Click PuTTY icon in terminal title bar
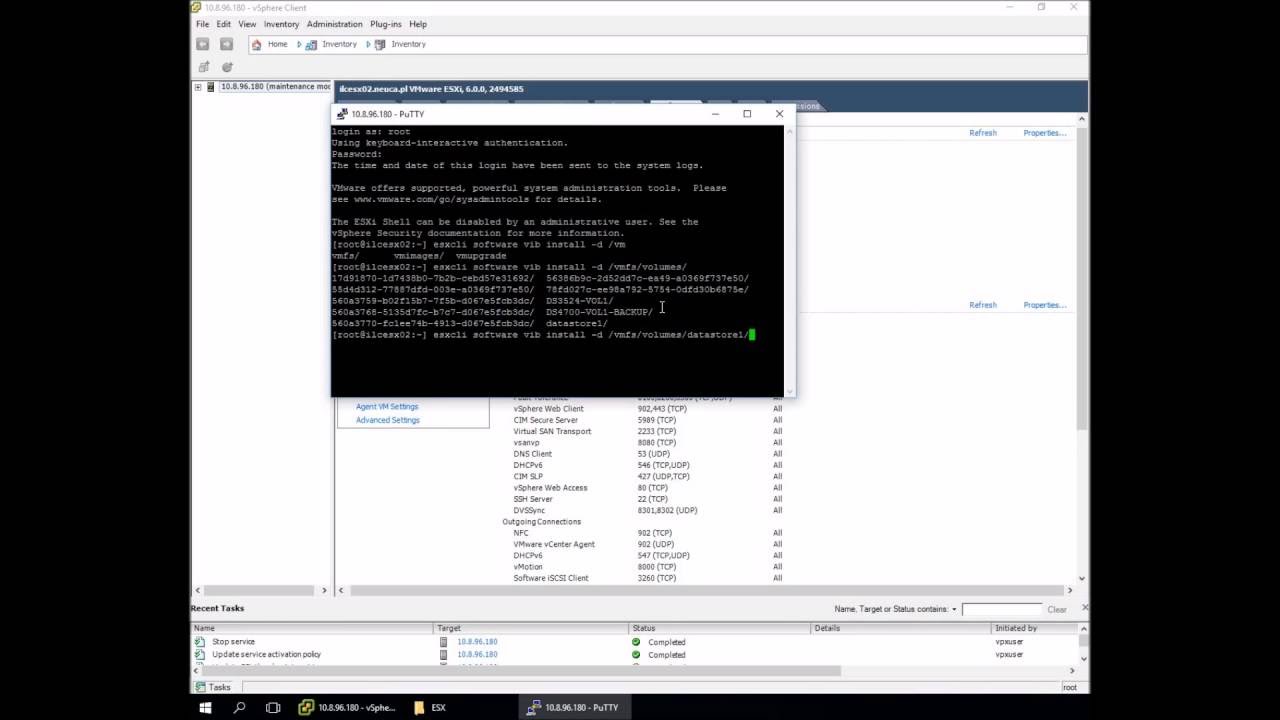Viewport: 1280px width, 720px height. [x=342, y=114]
